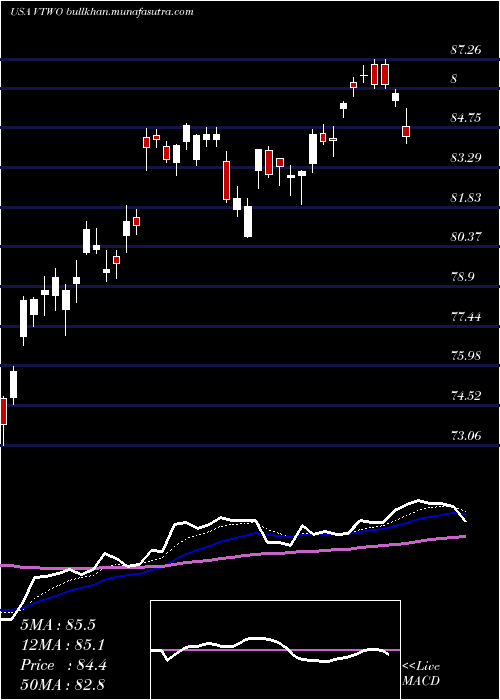Click the USA VTWO chart title

[37, 12]
